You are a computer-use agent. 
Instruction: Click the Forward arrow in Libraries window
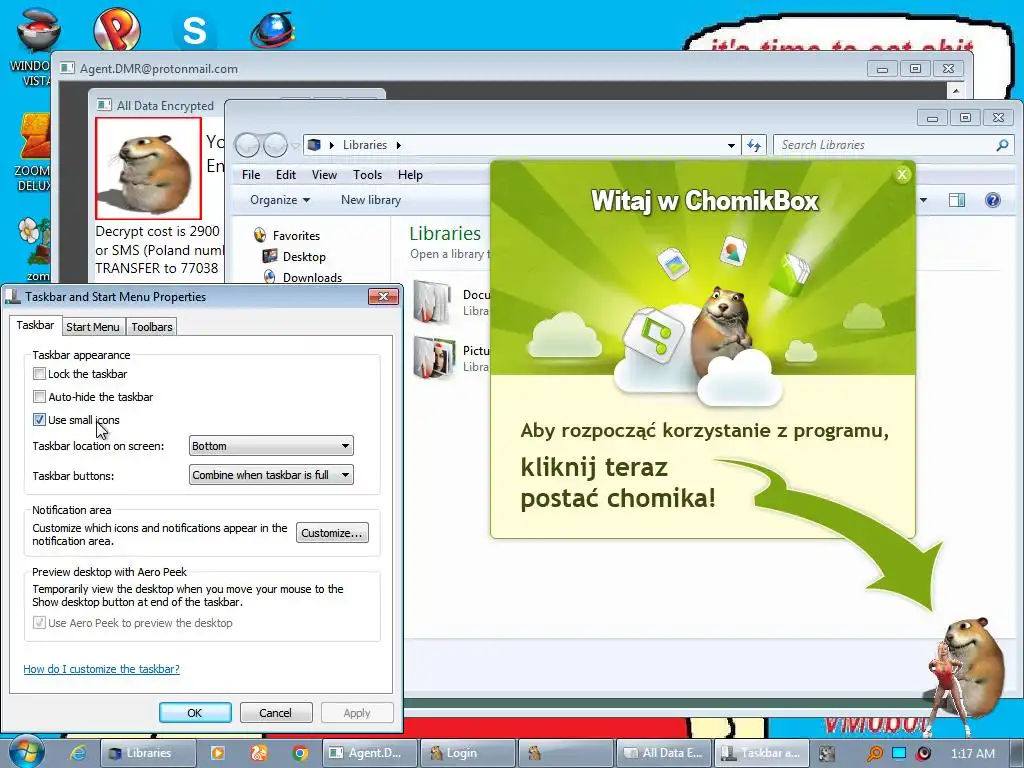(275, 145)
